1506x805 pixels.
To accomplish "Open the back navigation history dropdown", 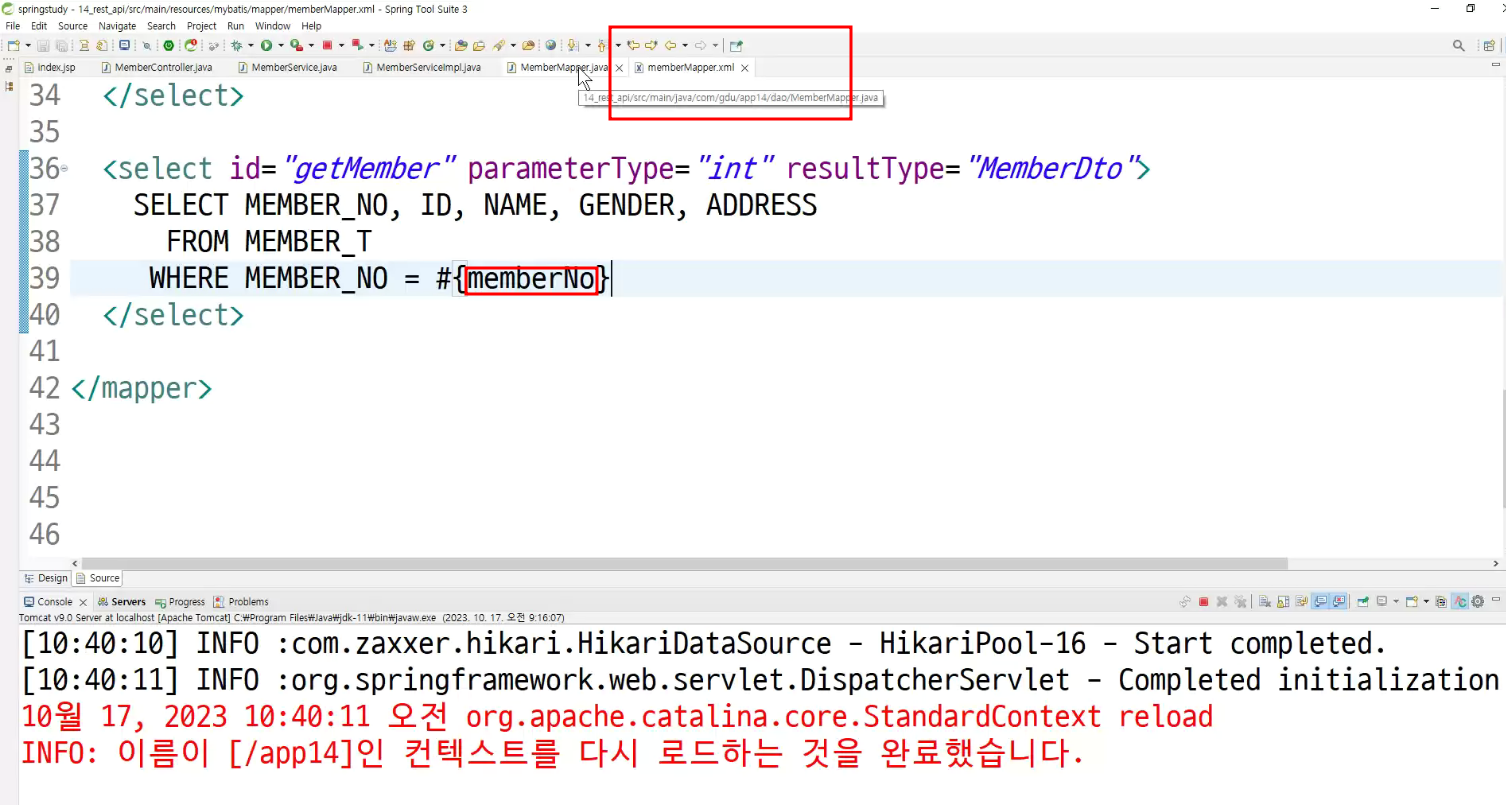I will tap(684, 45).
